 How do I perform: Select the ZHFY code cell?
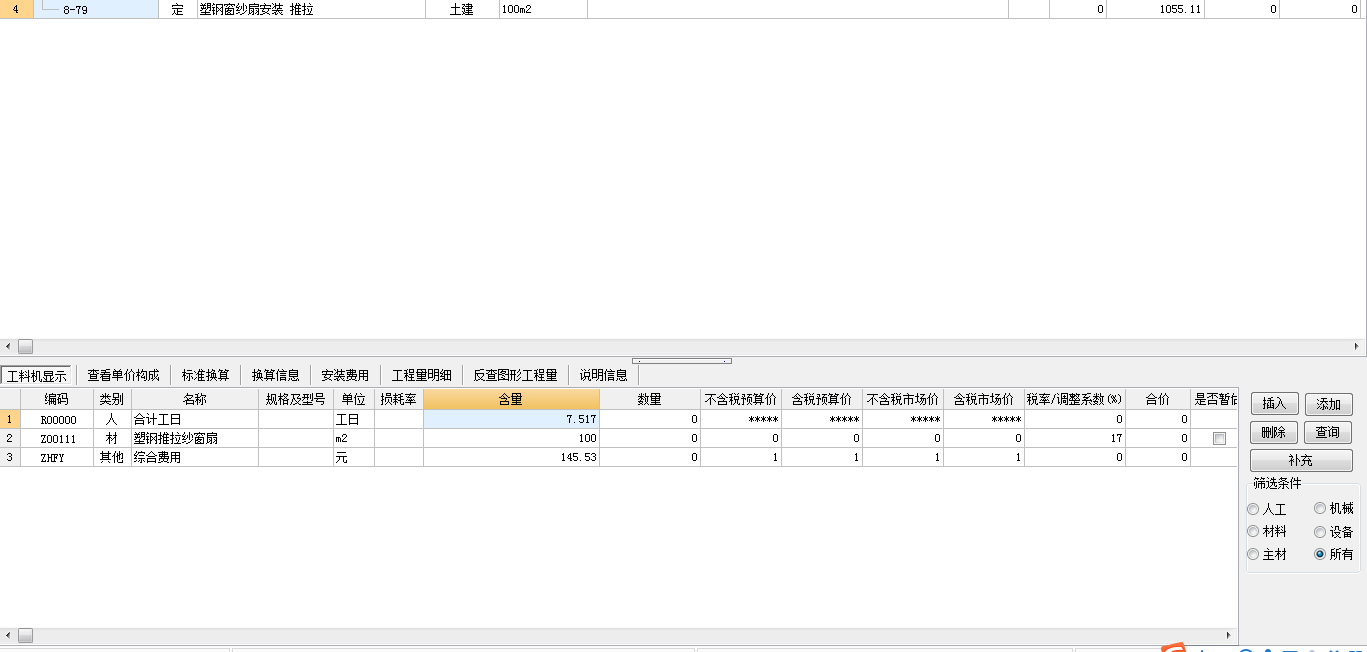(56, 457)
